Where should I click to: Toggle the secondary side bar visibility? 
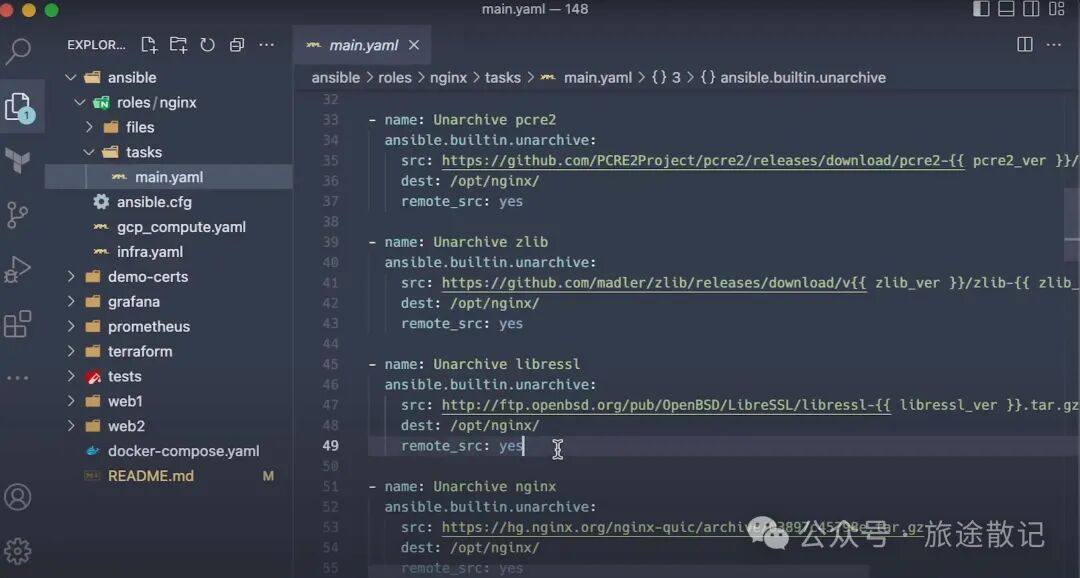tap(1031, 9)
